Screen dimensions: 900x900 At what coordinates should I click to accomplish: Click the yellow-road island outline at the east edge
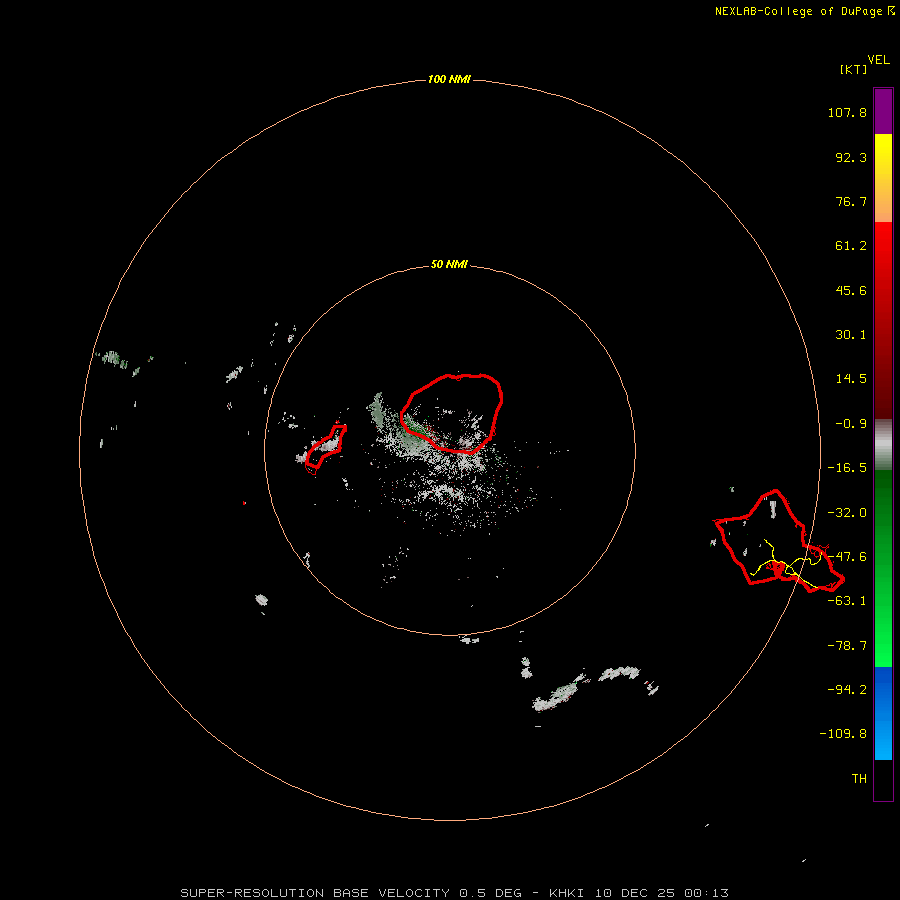pos(779,540)
